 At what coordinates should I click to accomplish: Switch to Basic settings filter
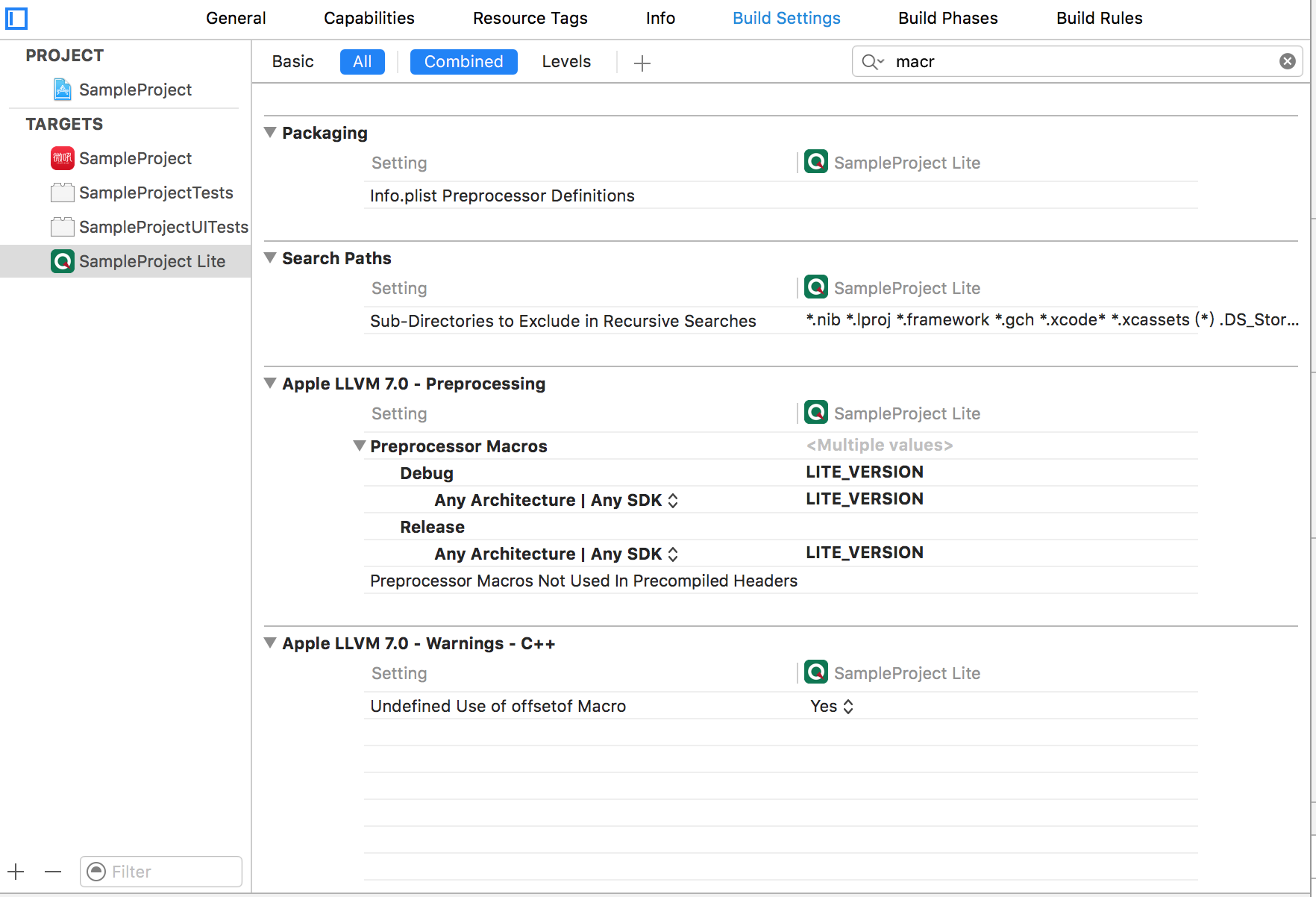pyautogui.click(x=292, y=62)
